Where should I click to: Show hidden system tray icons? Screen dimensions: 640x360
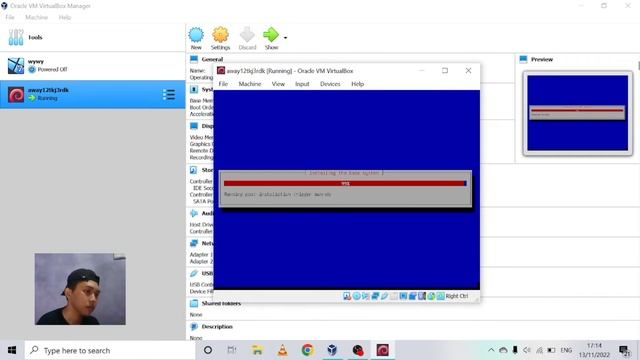coord(491,350)
